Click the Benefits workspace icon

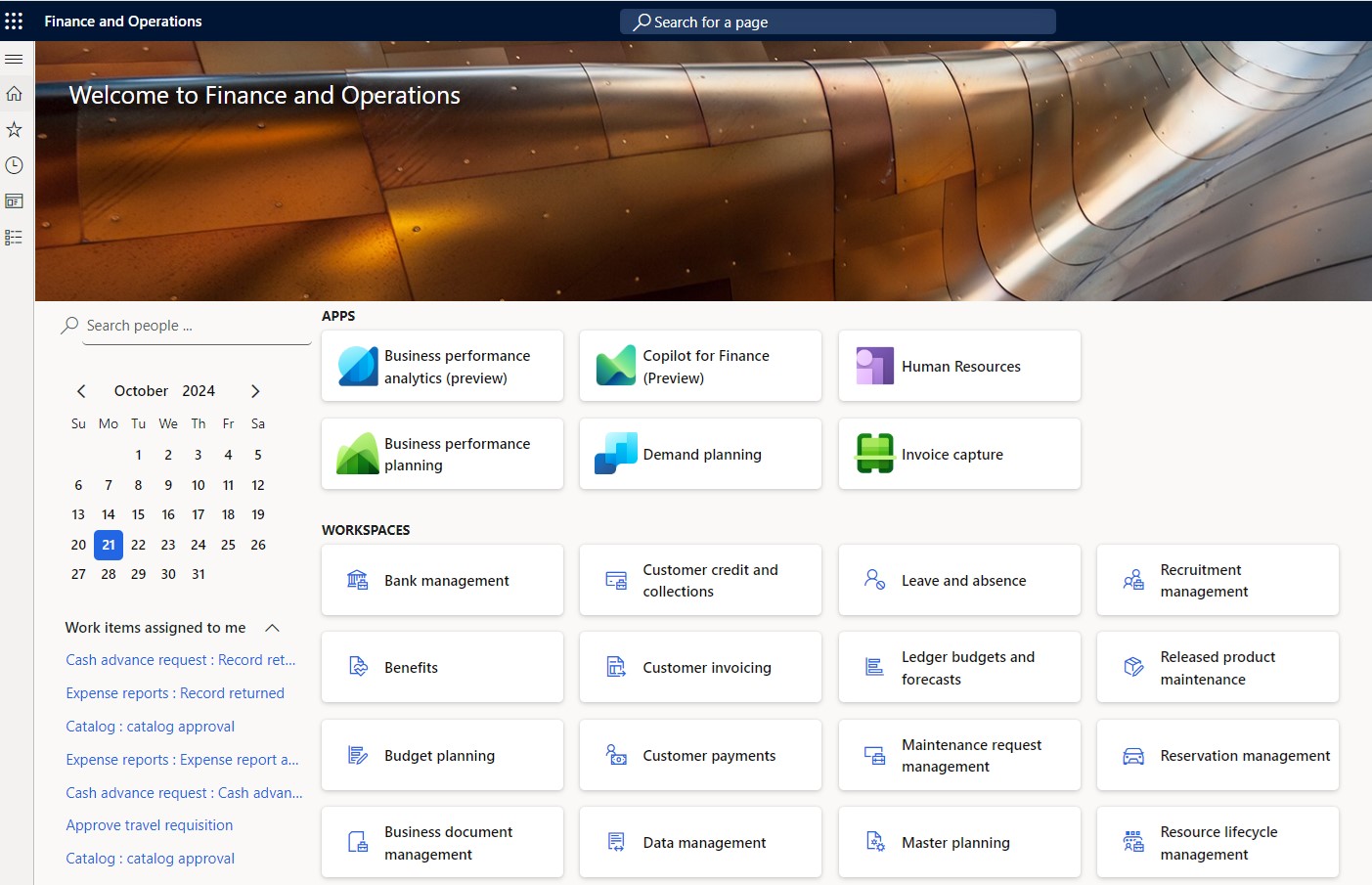[358, 667]
